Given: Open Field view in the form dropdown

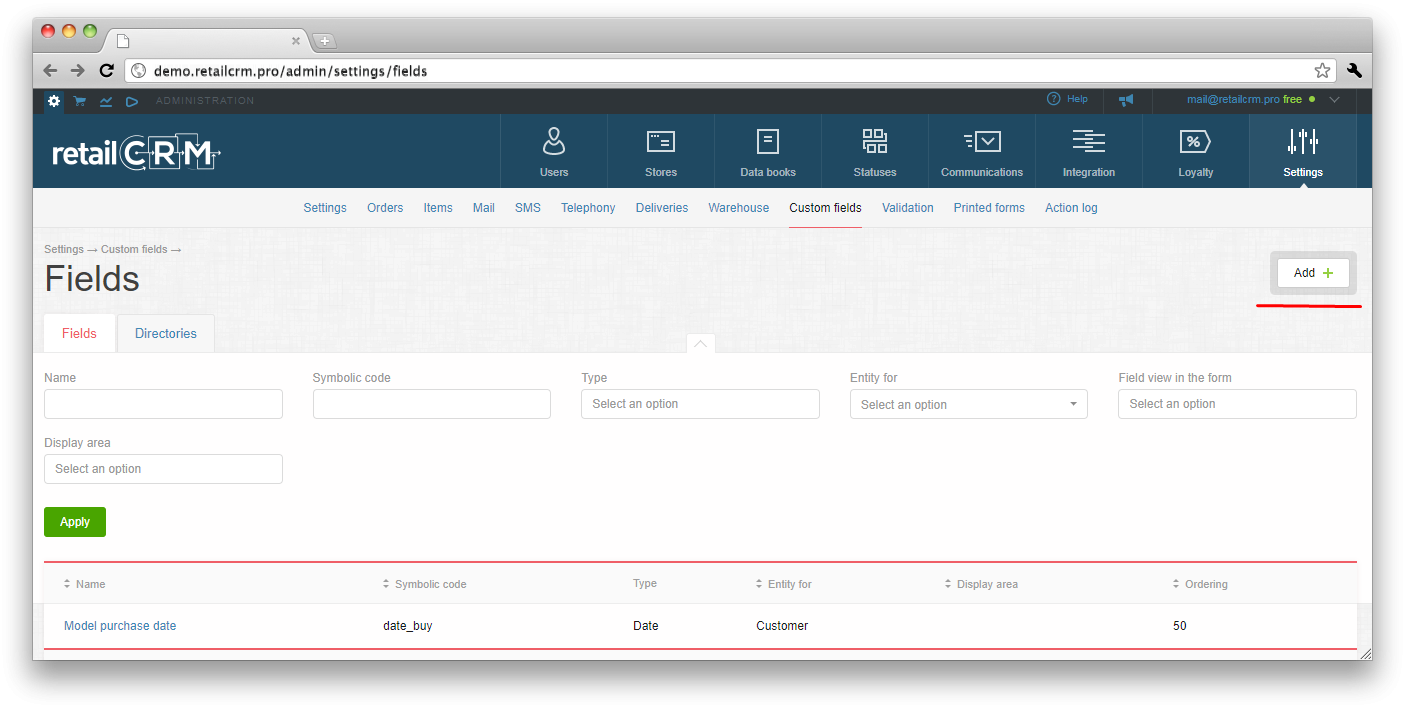Looking at the screenshot, I should point(1237,404).
